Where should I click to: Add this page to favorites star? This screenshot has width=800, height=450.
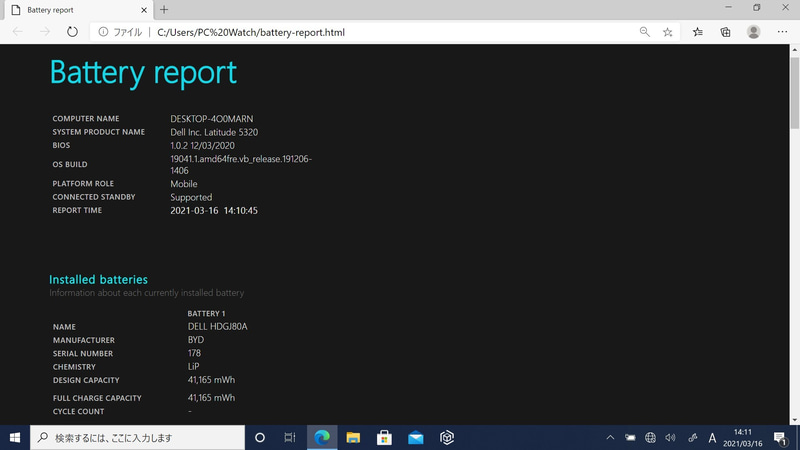click(x=667, y=32)
